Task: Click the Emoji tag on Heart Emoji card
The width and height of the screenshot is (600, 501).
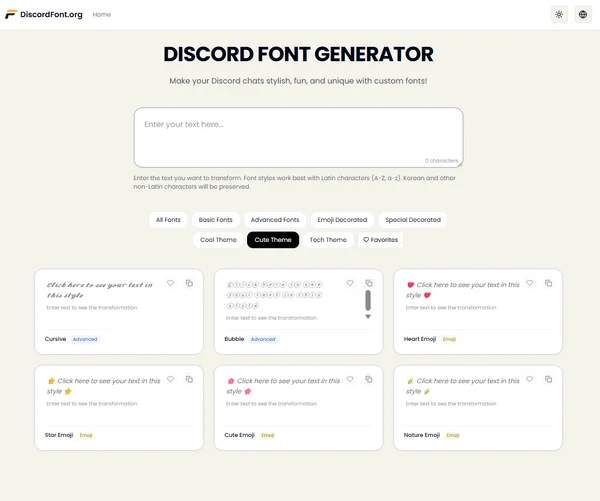Action: (x=449, y=339)
